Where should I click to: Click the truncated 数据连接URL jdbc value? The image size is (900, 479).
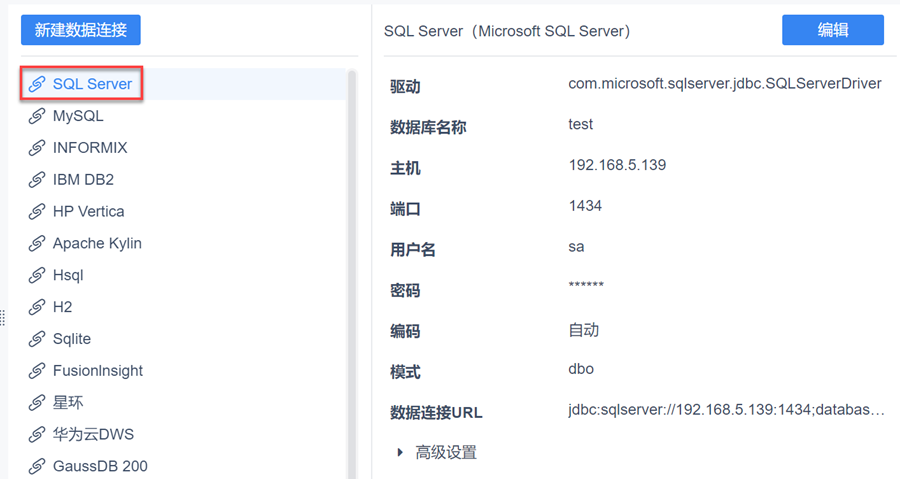pos(726,410)
